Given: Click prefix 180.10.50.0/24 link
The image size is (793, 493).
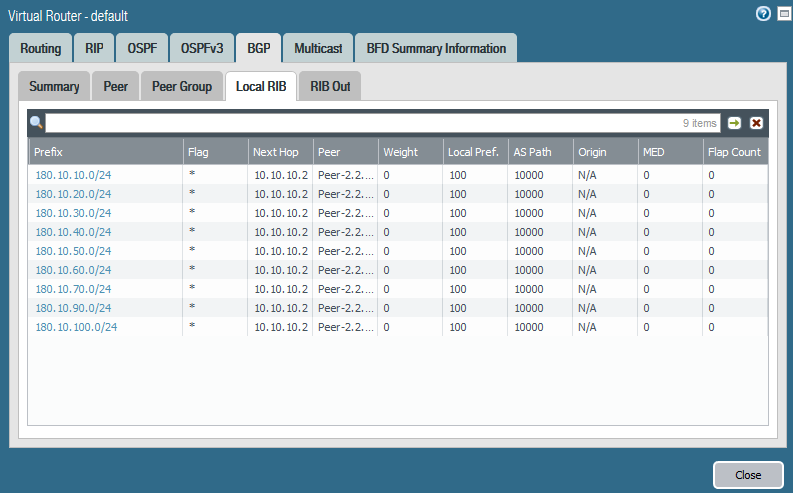Looking at the screenshot, I should click(x=73, y=251).
